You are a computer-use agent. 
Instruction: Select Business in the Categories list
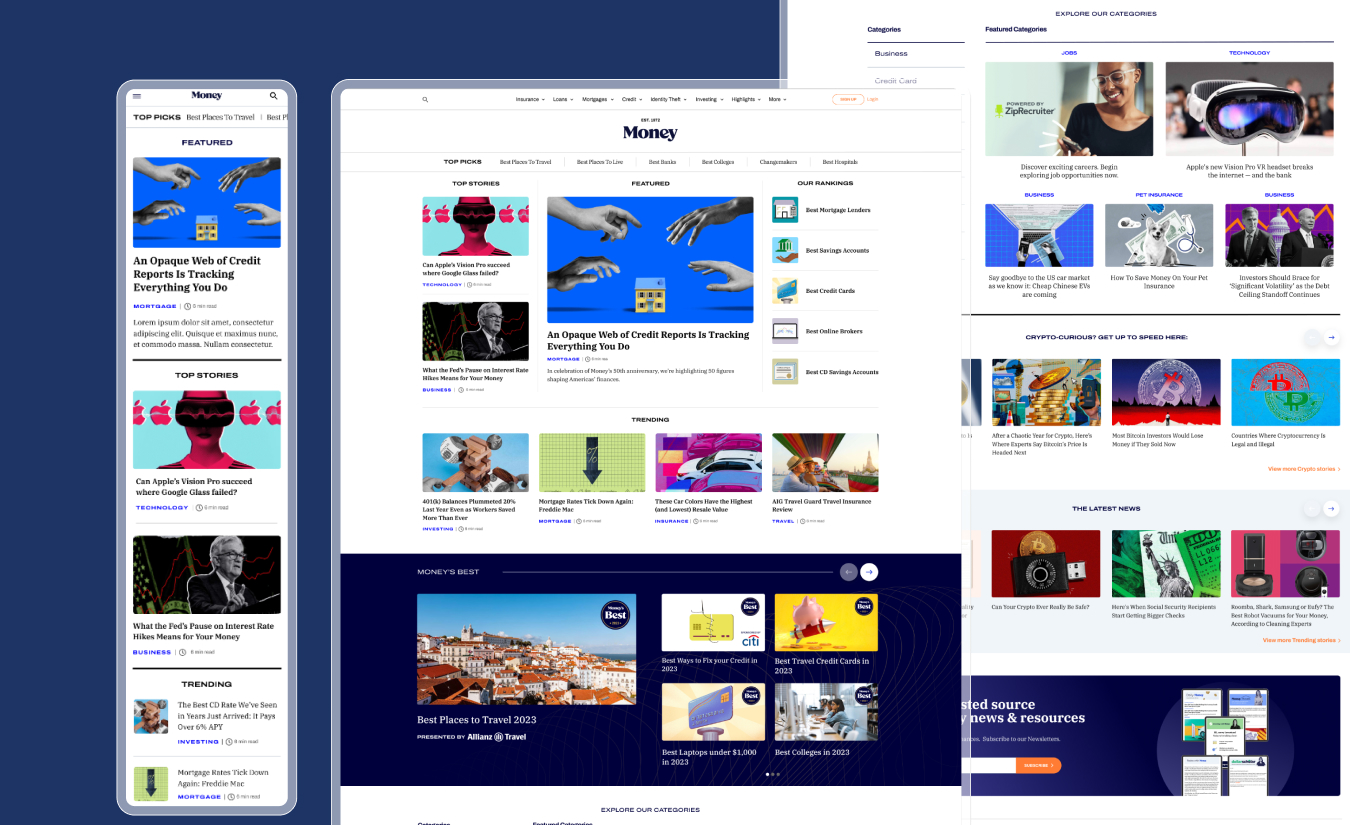(891, 54)
